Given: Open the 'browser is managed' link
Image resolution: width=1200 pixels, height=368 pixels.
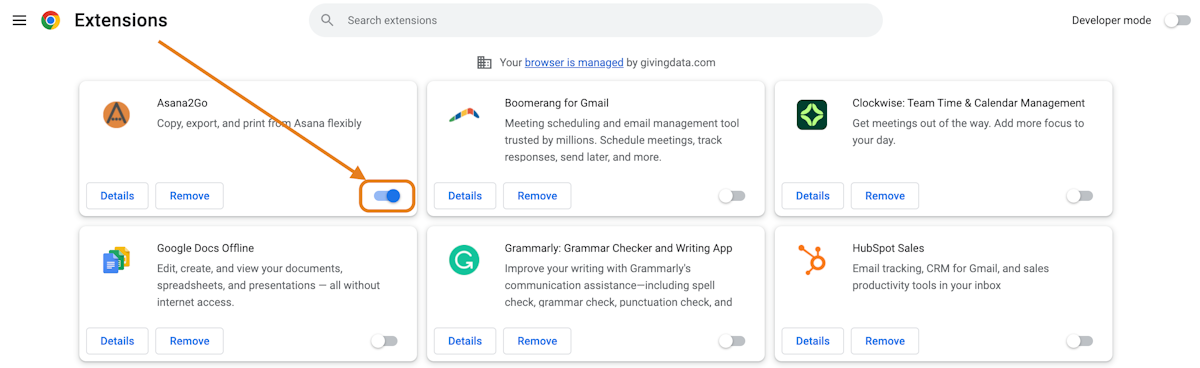Looking at the screenshot, I should coord(574,62).
